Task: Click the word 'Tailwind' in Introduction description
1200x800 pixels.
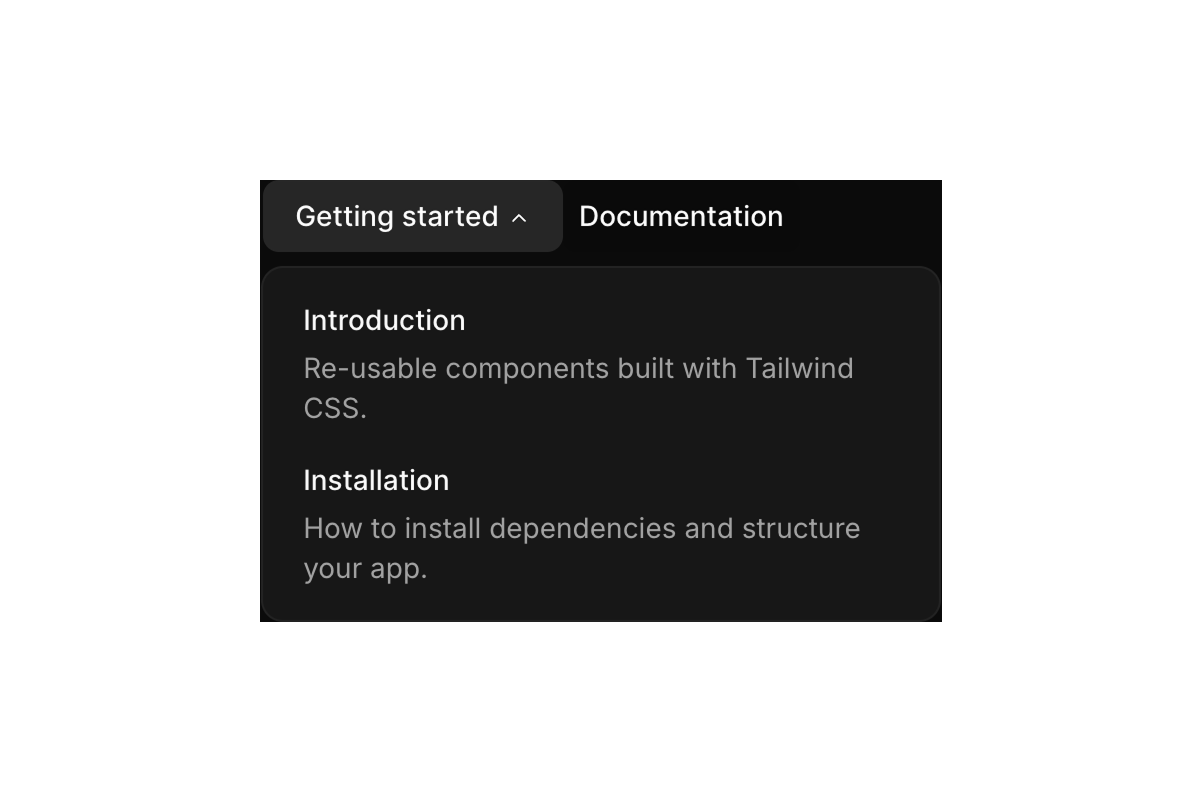Action: pyautogui.click(x=799, y=368)
